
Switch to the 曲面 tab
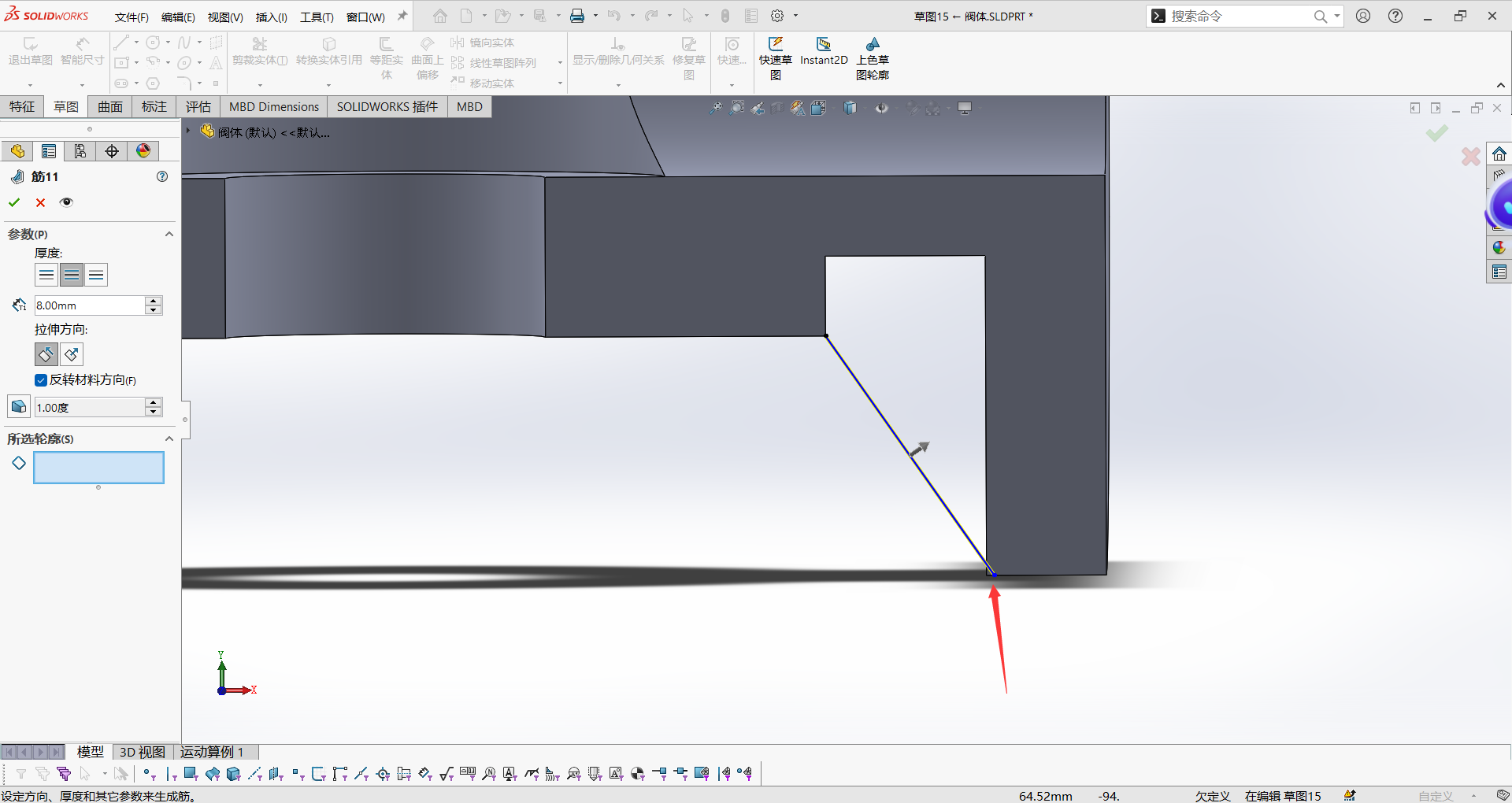110,107
